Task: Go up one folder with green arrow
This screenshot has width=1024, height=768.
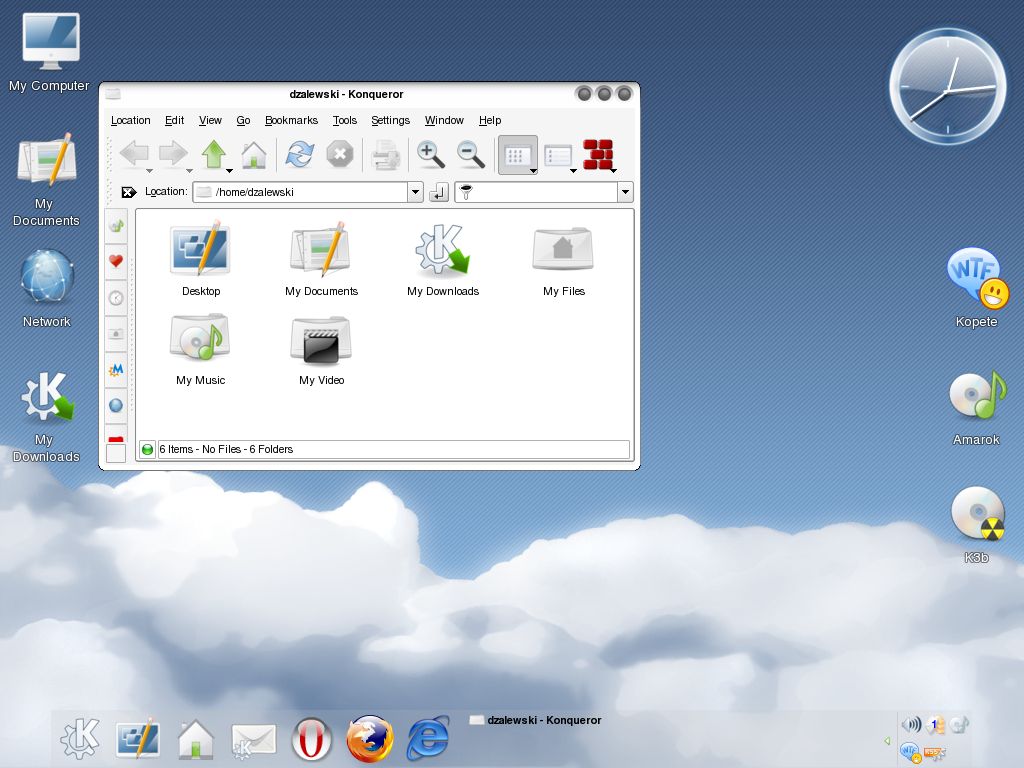Action: (x=214, y=154)
